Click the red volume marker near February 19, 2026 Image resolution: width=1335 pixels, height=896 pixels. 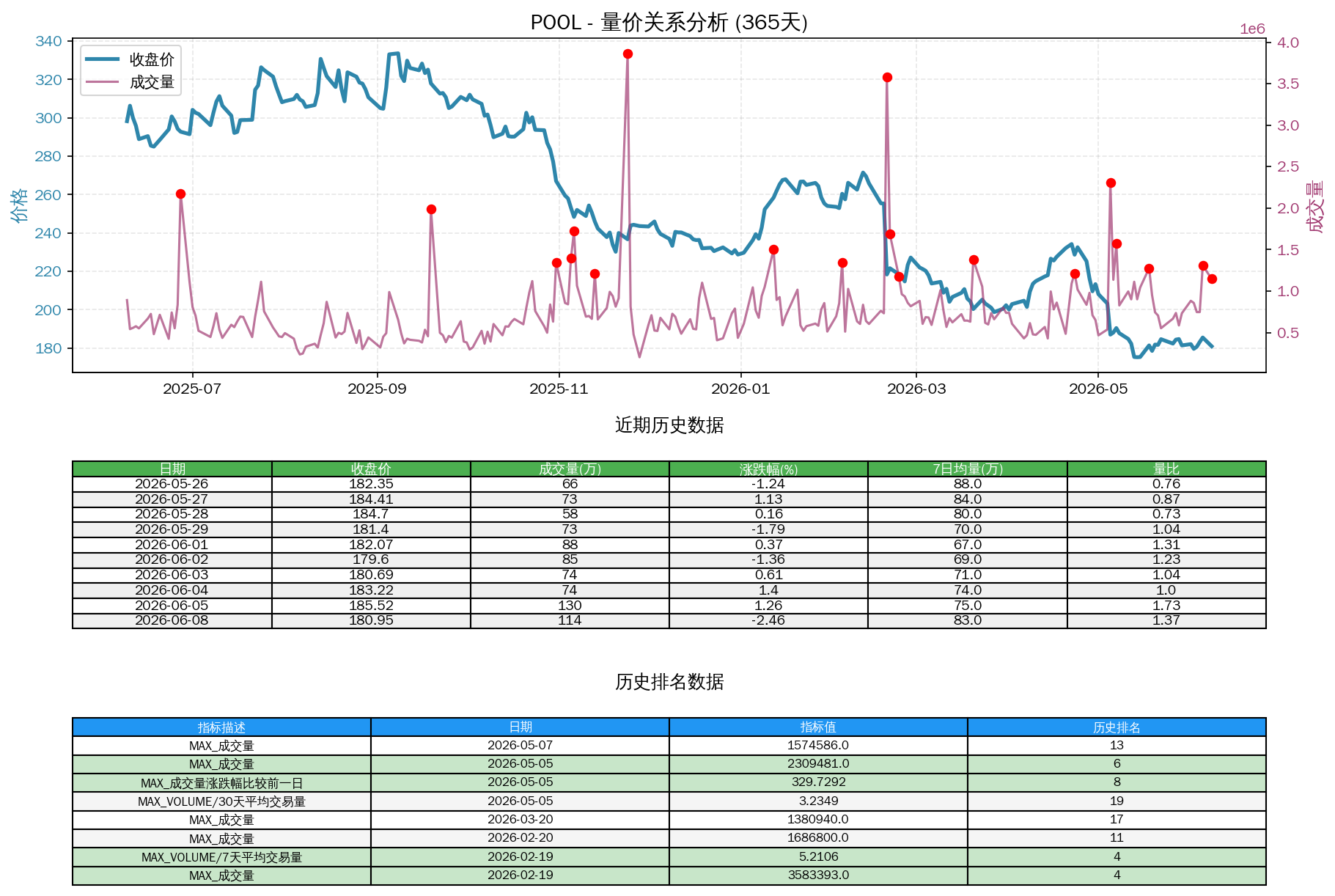pos(887,78)
